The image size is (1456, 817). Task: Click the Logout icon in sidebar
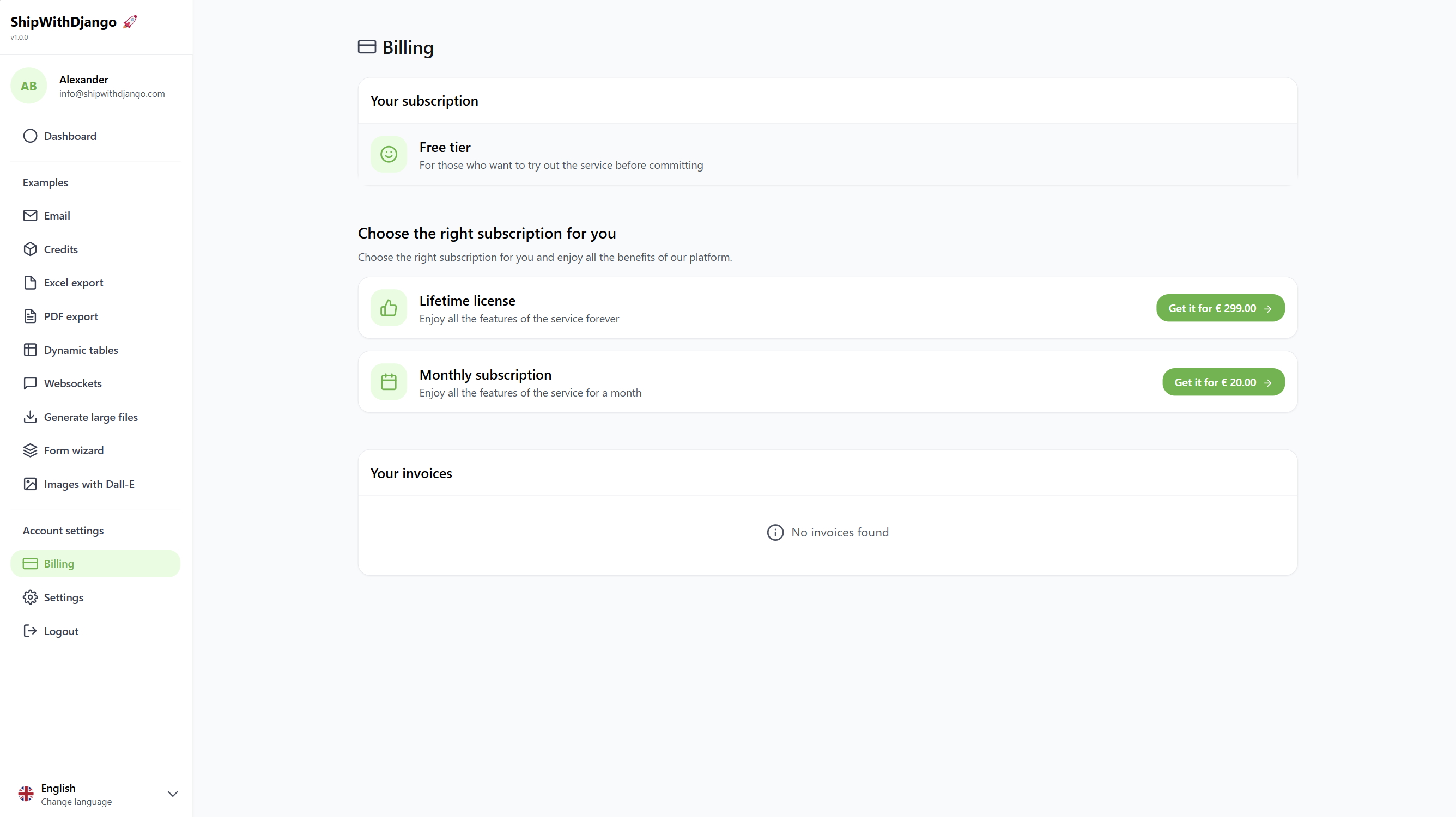click(30, 630)
